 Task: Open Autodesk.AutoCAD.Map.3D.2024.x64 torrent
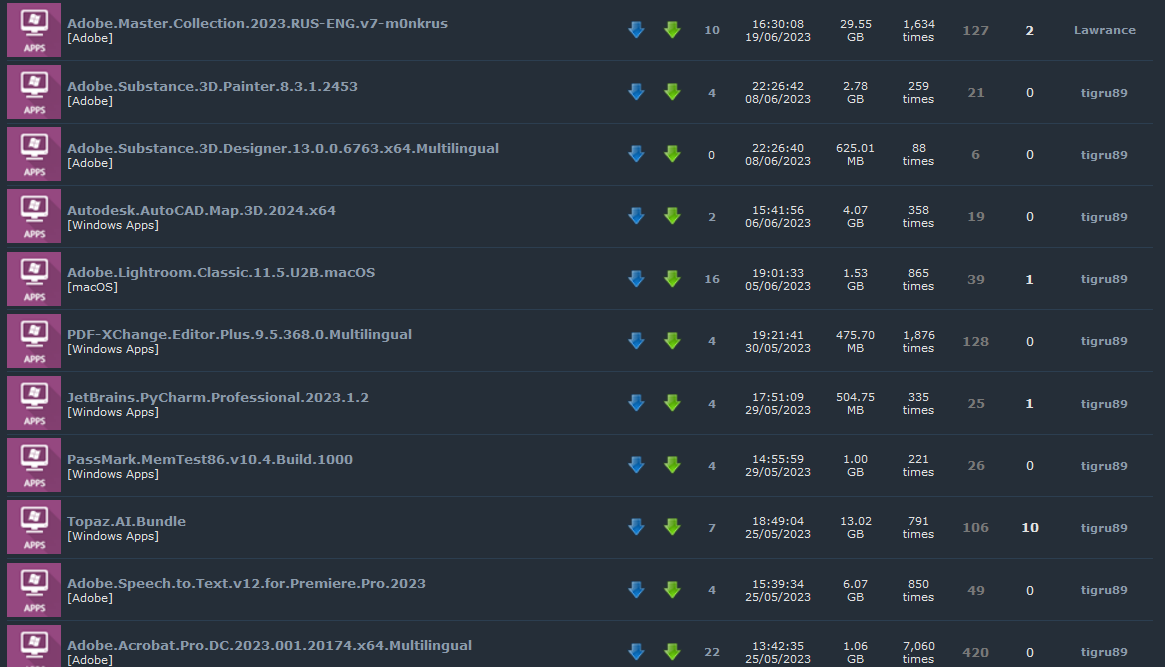pyautogui.click(x=201, y=210)
